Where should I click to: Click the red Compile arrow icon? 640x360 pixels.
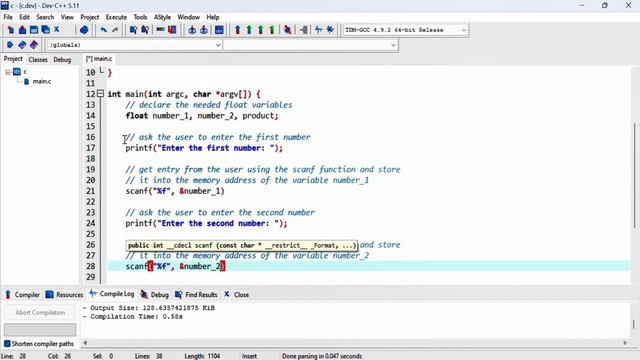238,30
